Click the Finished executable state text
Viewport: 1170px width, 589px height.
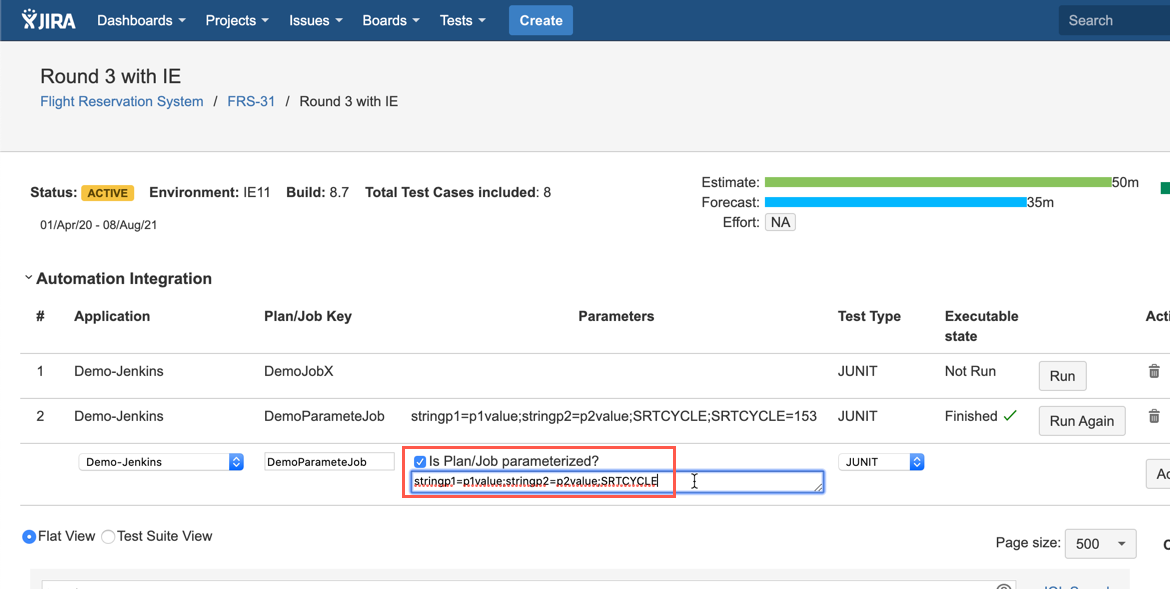point(971,416)
